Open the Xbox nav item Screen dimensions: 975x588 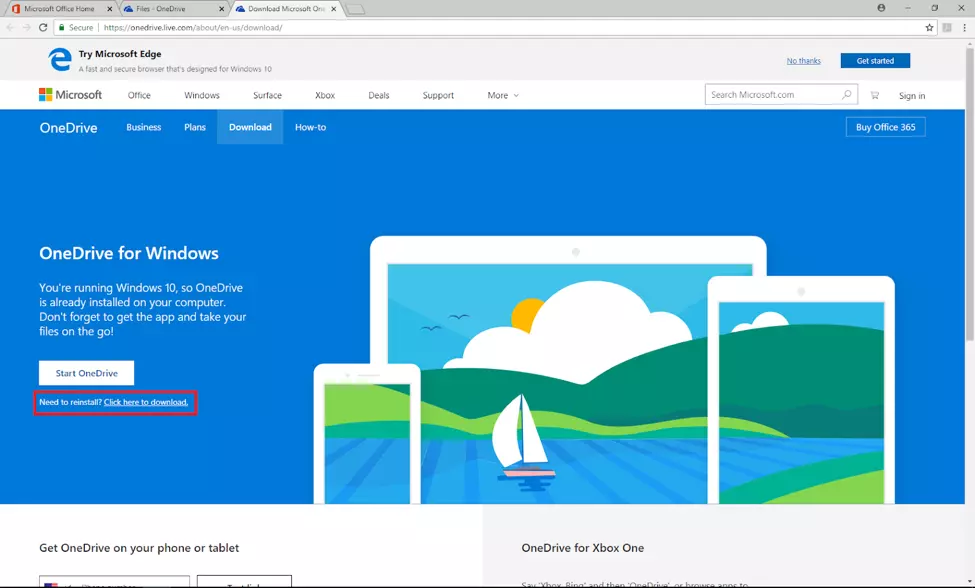[x=325, y=95]
